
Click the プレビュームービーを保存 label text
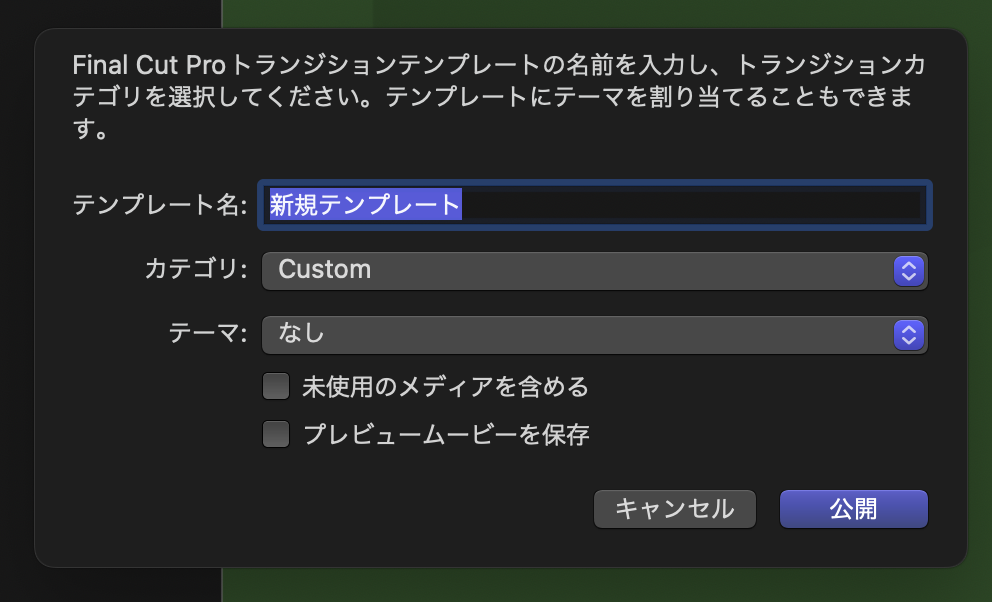tap(445, 435)
